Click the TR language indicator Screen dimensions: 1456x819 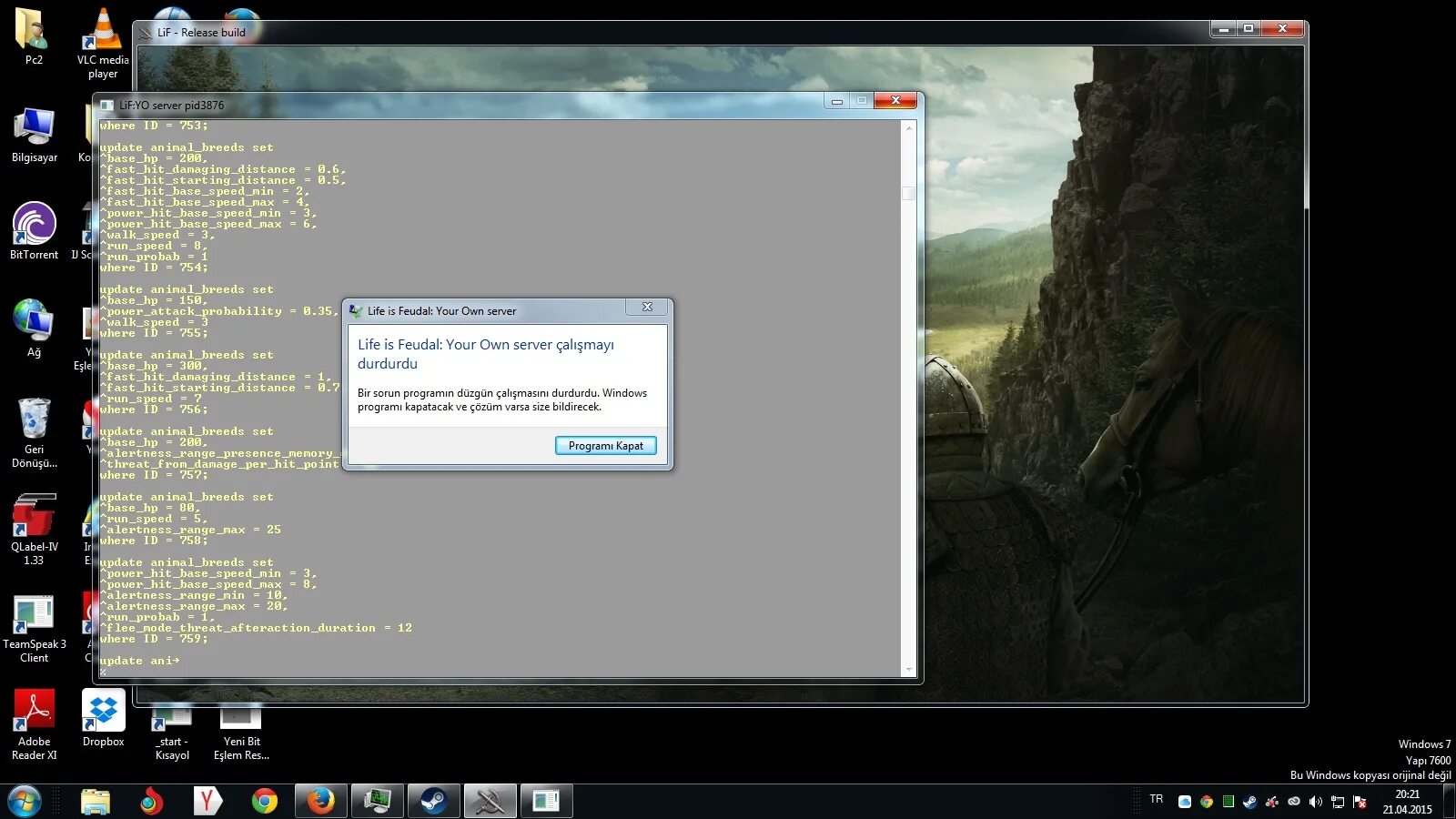tap(1156, 799)
